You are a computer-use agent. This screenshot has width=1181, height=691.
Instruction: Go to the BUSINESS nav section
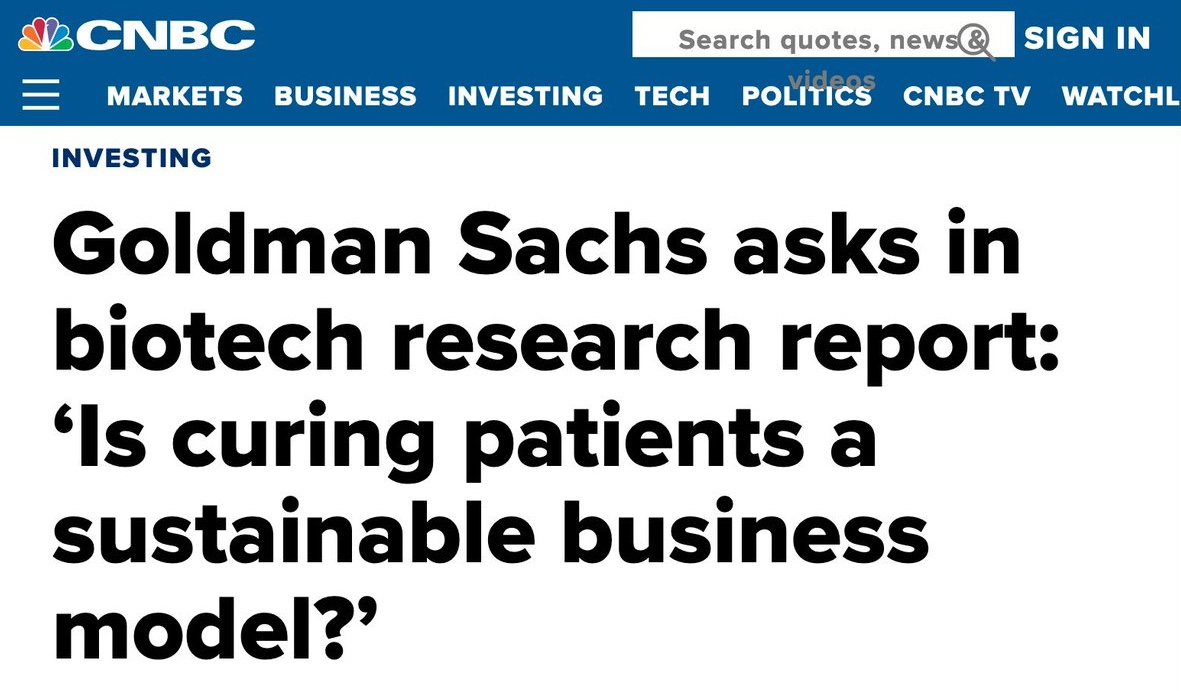(345, 96)
